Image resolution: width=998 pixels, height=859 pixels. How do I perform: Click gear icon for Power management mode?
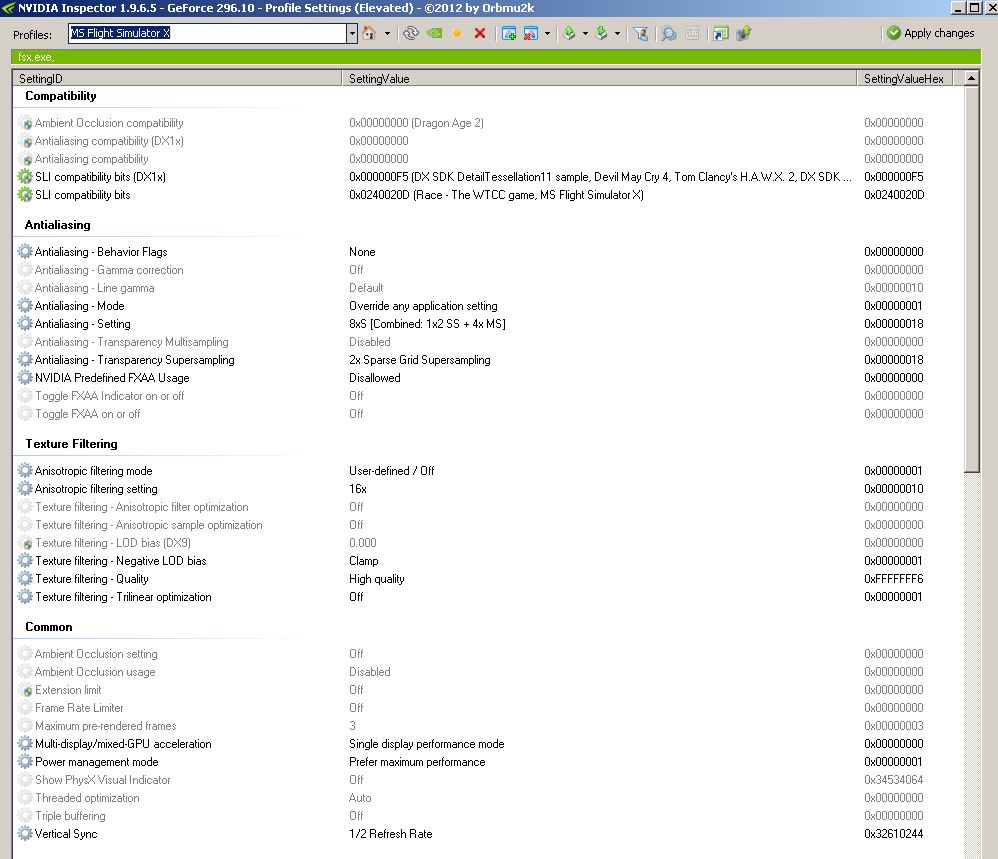[25, 762]
